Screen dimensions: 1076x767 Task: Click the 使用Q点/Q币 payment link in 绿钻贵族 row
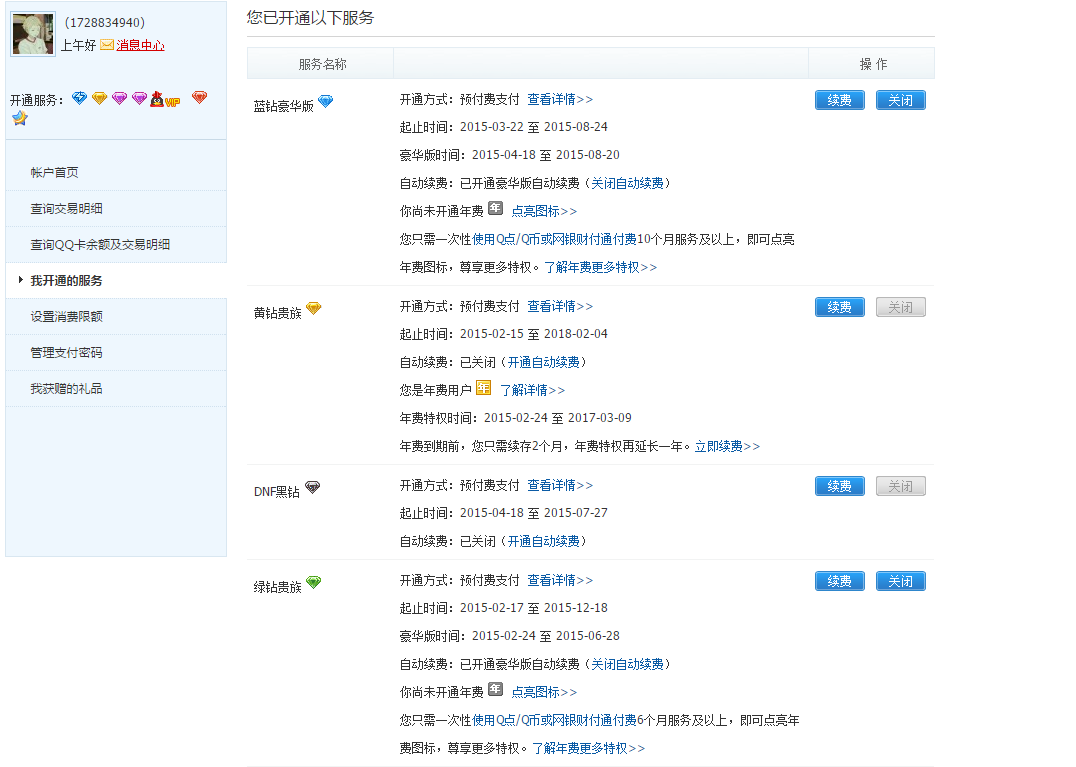[x=554, y=720]
